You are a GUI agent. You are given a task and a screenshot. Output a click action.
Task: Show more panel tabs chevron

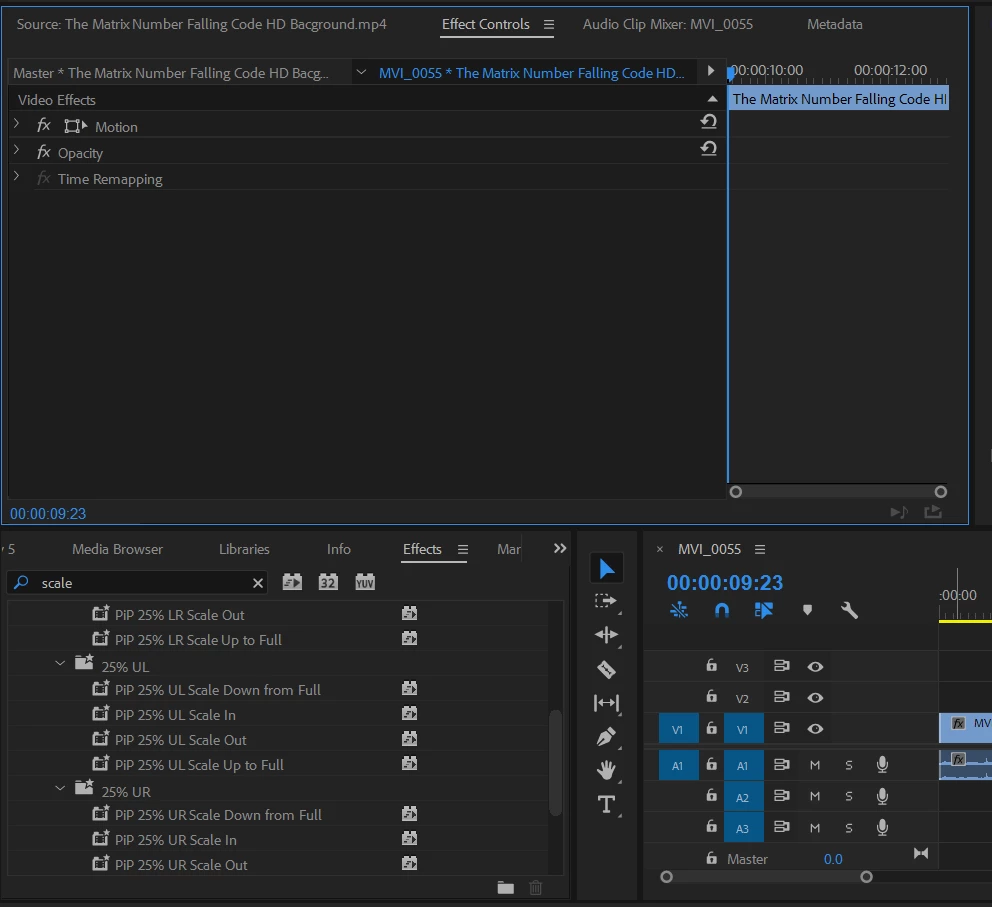point(560,548)
